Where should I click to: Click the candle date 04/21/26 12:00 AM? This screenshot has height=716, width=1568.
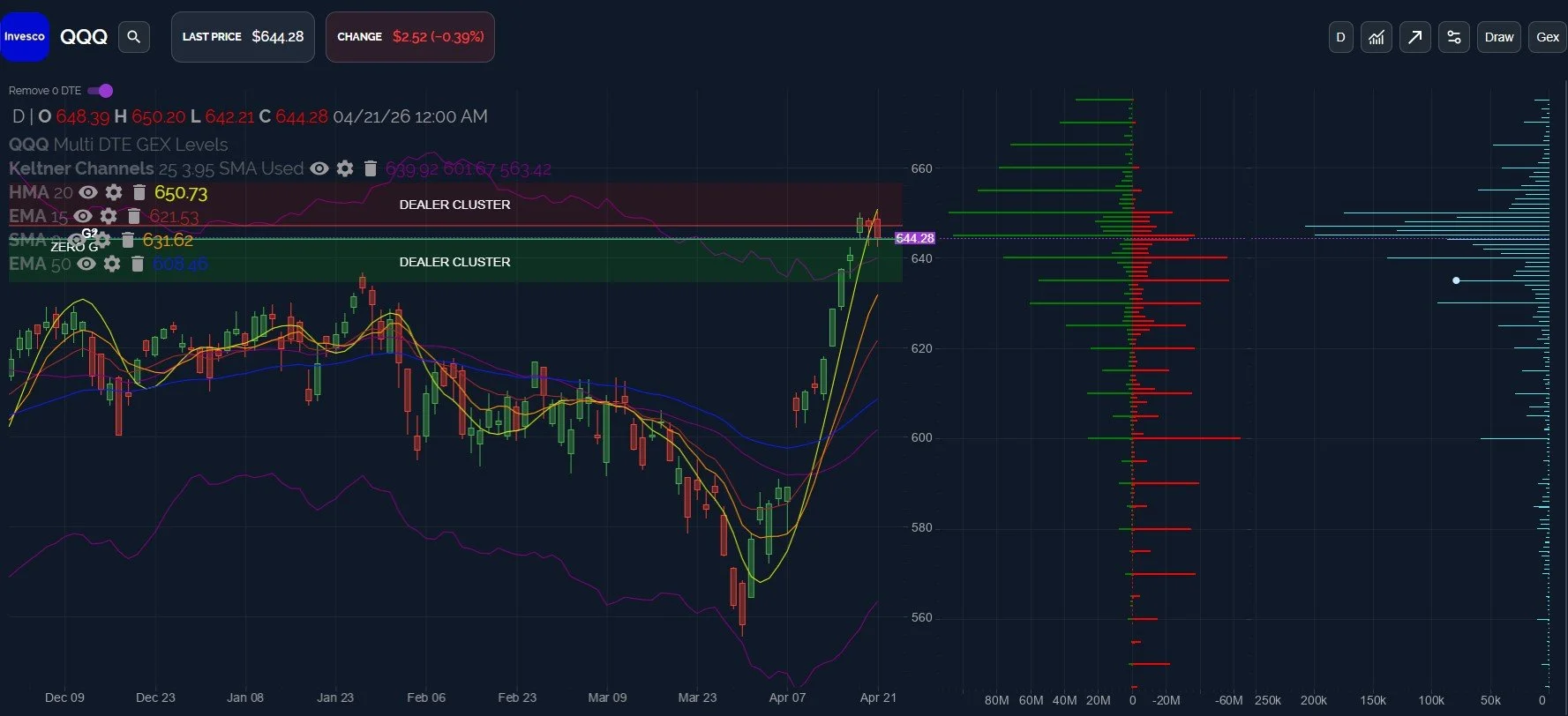[410, 116]
